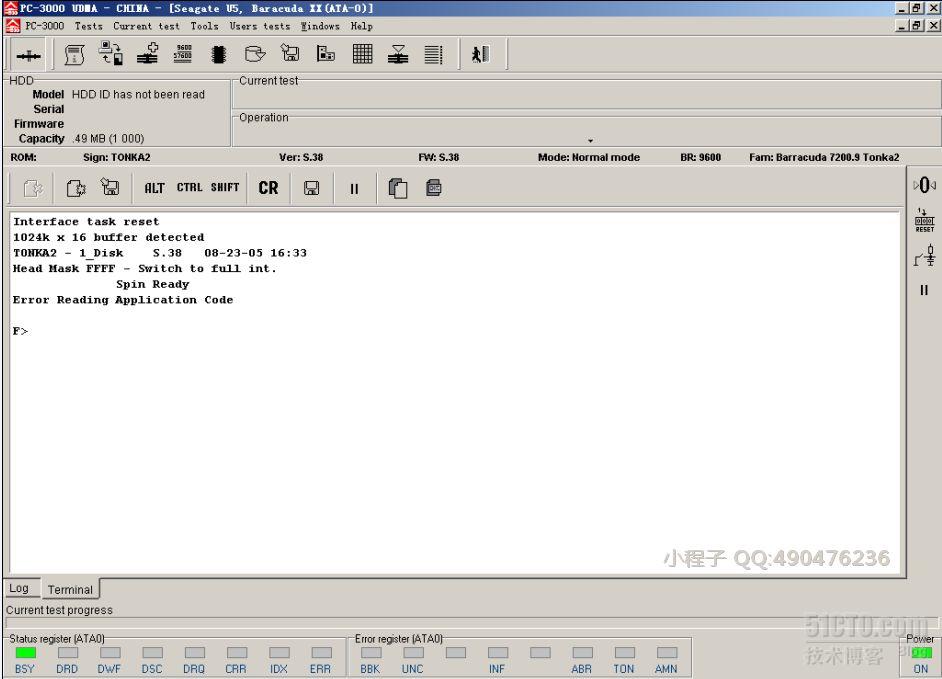Click the icon right of copy pages

pos(434,187)
